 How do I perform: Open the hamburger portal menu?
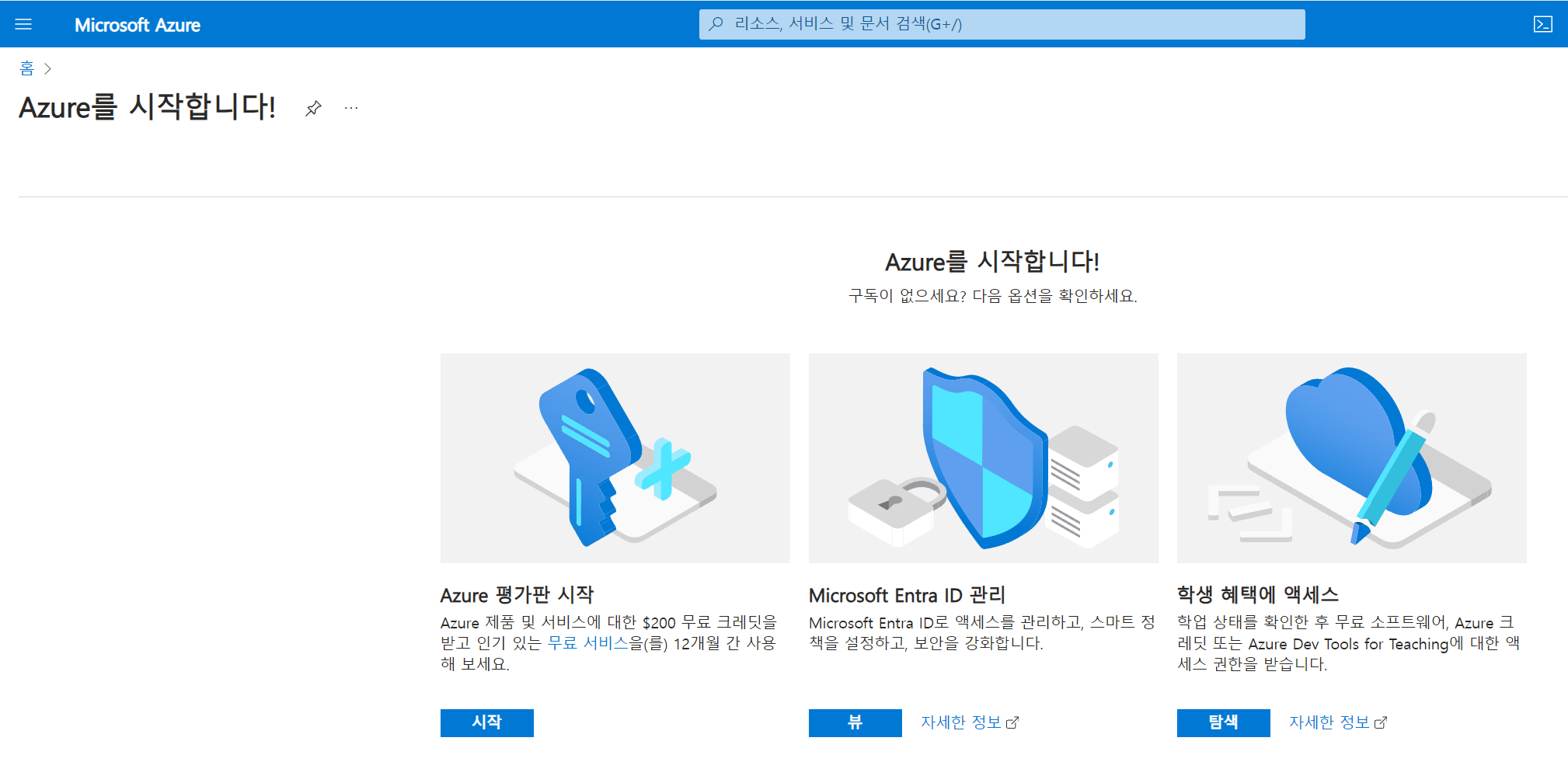pyautogui.click(x=23, y=24)
